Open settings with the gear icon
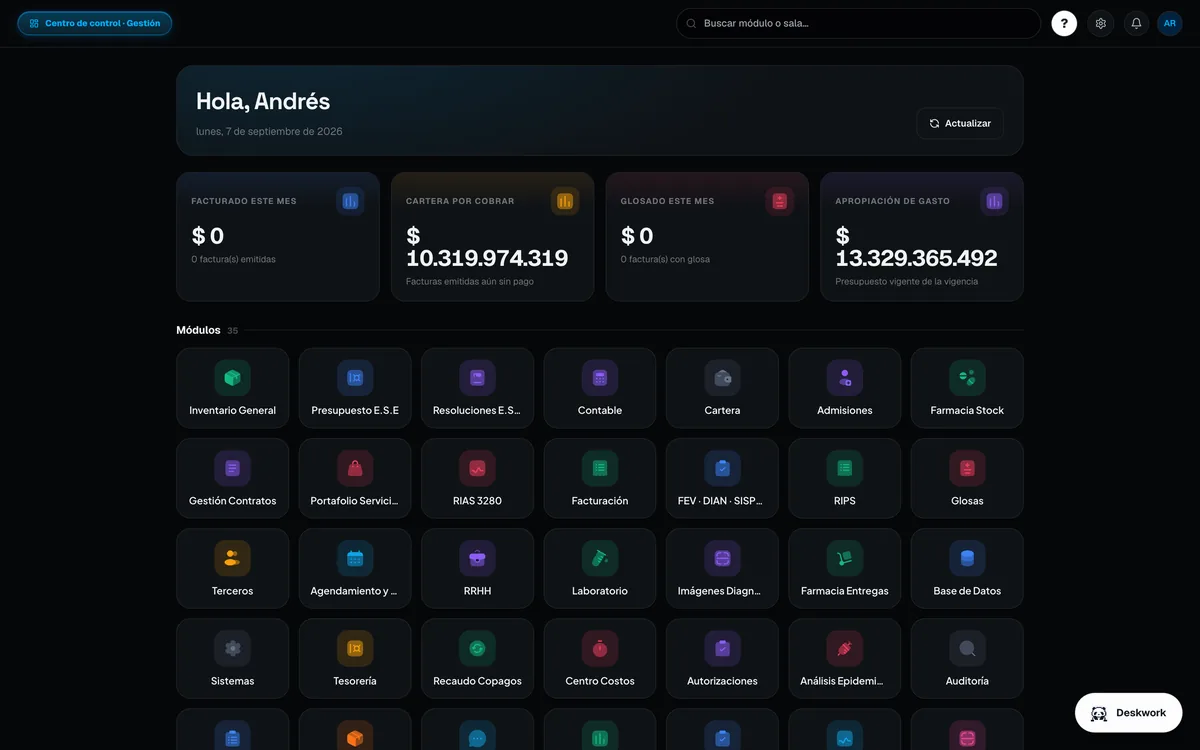This screenshot has width=1200, height=750. [x=1101, y=23]
